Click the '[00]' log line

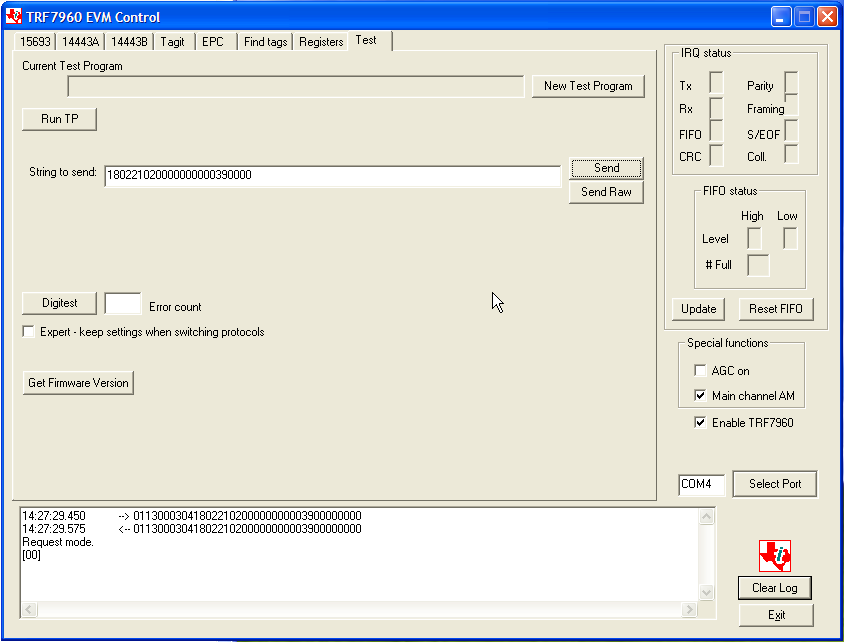click(31, 555)
